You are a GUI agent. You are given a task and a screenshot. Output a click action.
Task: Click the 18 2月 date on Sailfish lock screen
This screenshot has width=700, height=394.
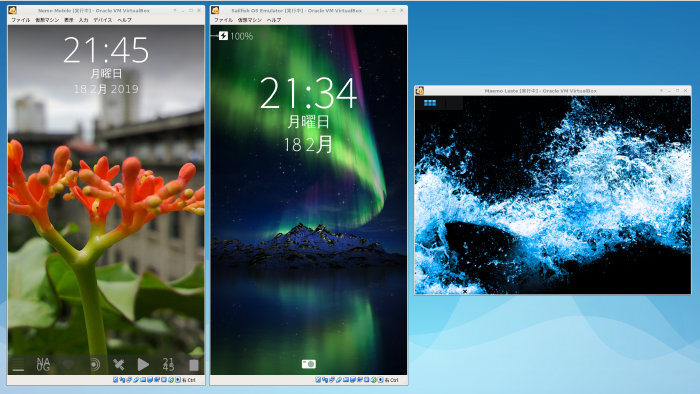point(308,145)
